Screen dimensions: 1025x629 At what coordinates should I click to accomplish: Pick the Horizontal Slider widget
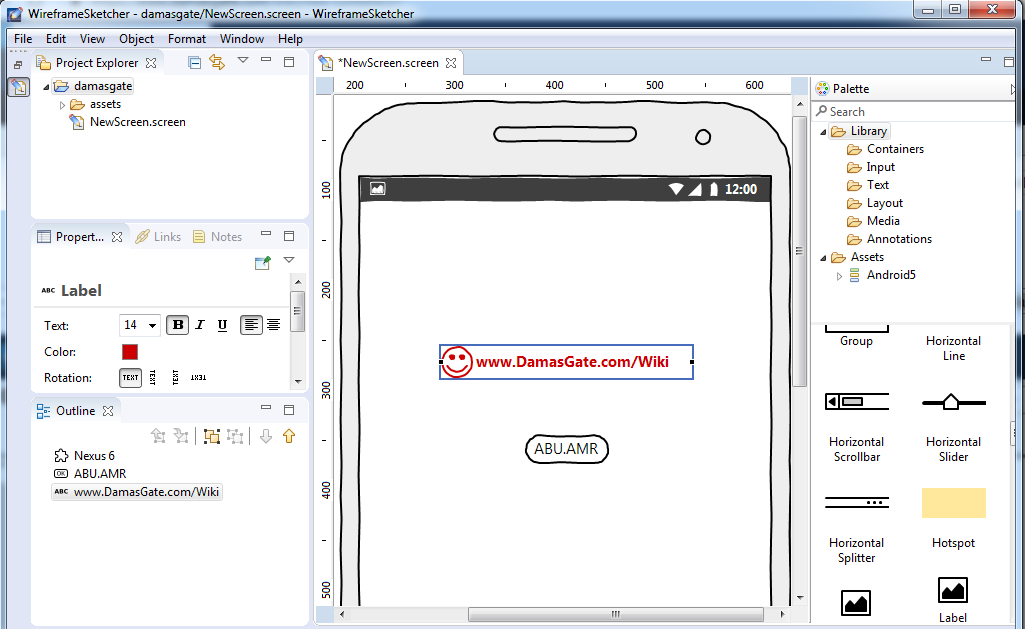(953, 426)
